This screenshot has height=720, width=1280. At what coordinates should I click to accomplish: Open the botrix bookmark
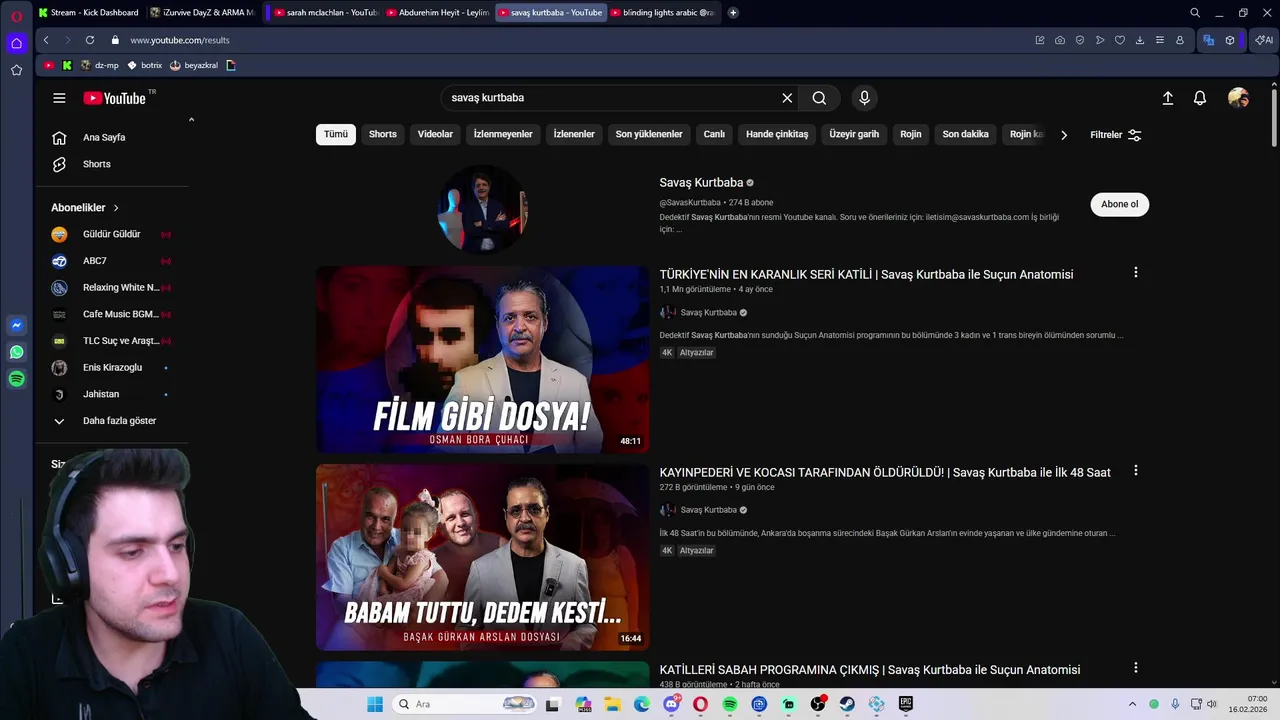(145, 65)
